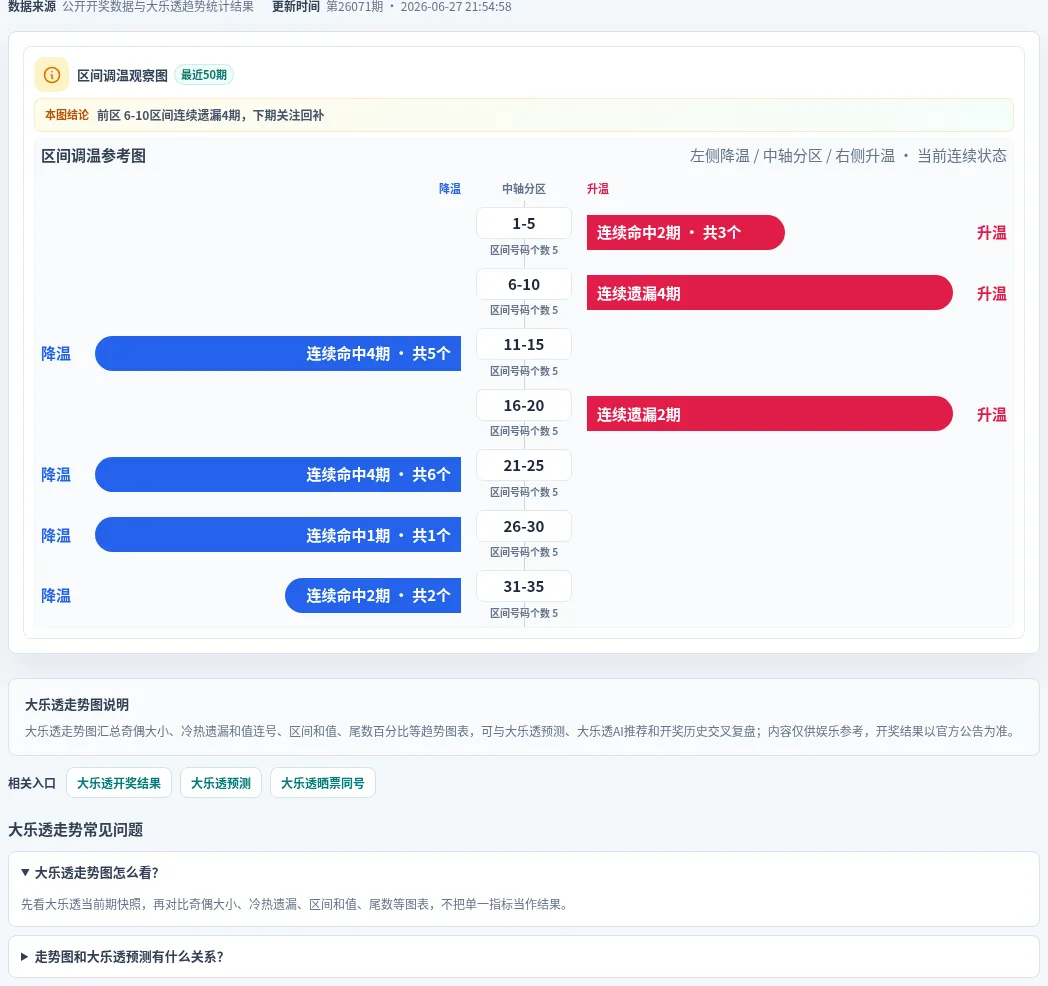Screen dimensions: 1048x986
Task: Click the 升温 label on the 16-20 row
Action: 992,414
